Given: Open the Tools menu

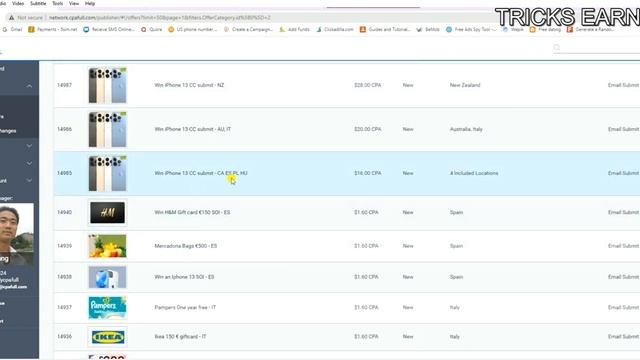Looking at the screenshot, I should [x=58, y=3].
